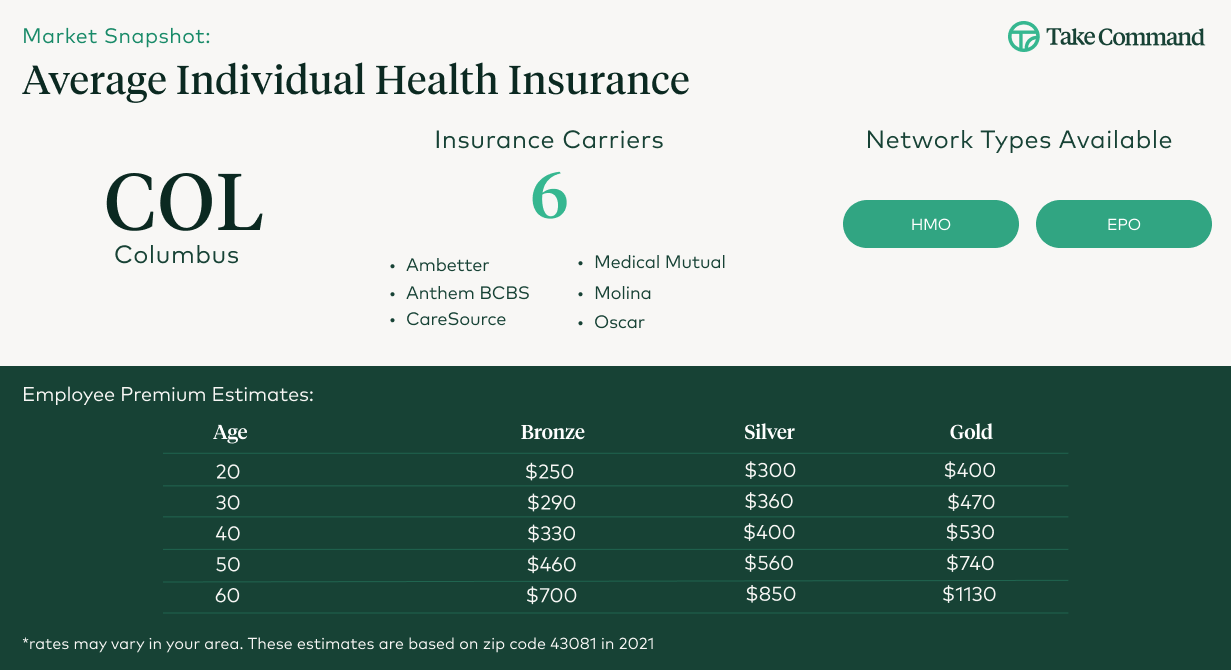Click the Gold column header
Viewport: 1231px width, 670px height.
(970, 432)
